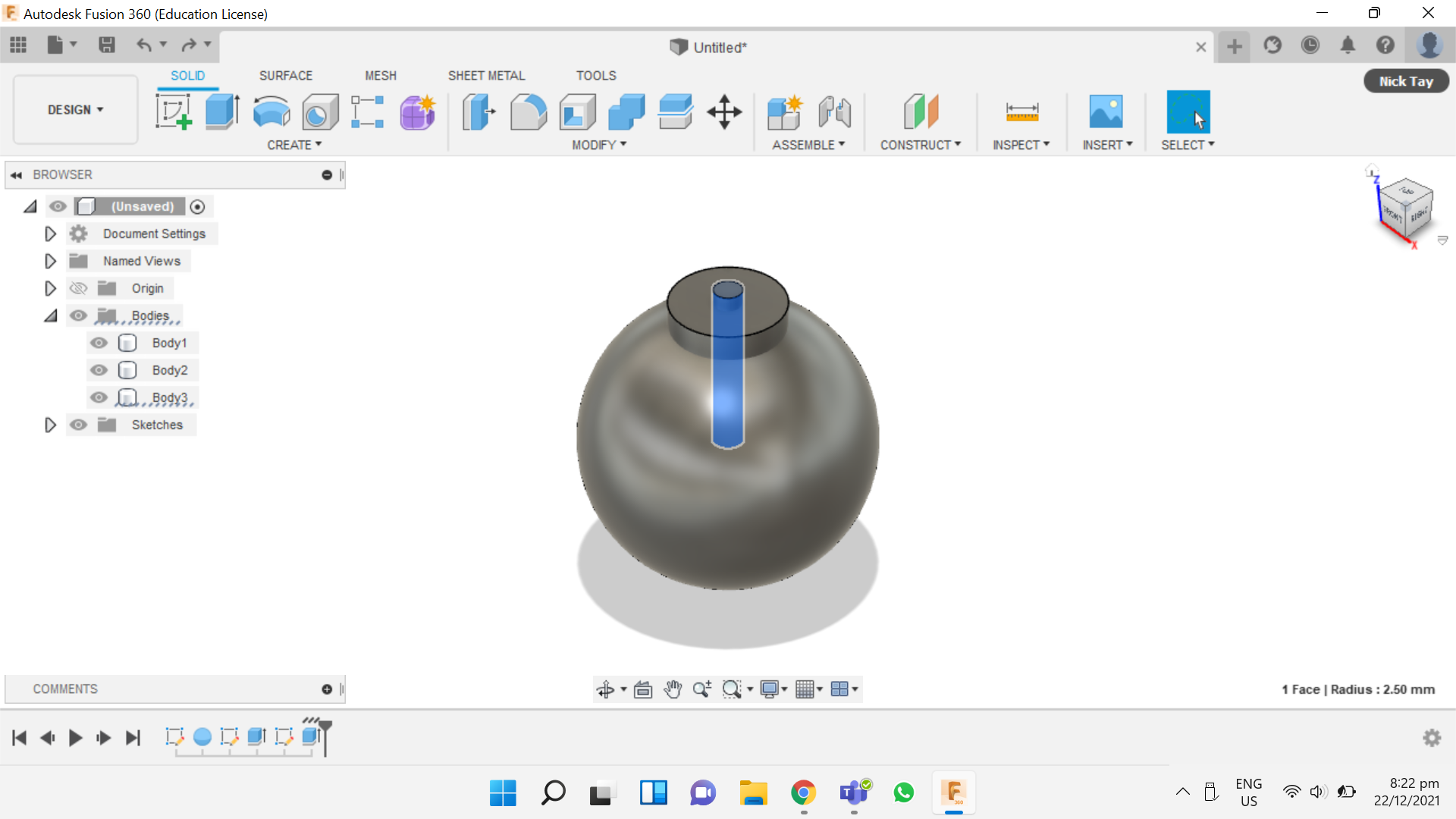
Task: Expand the Sketches folder
Action: coord(50,425)
